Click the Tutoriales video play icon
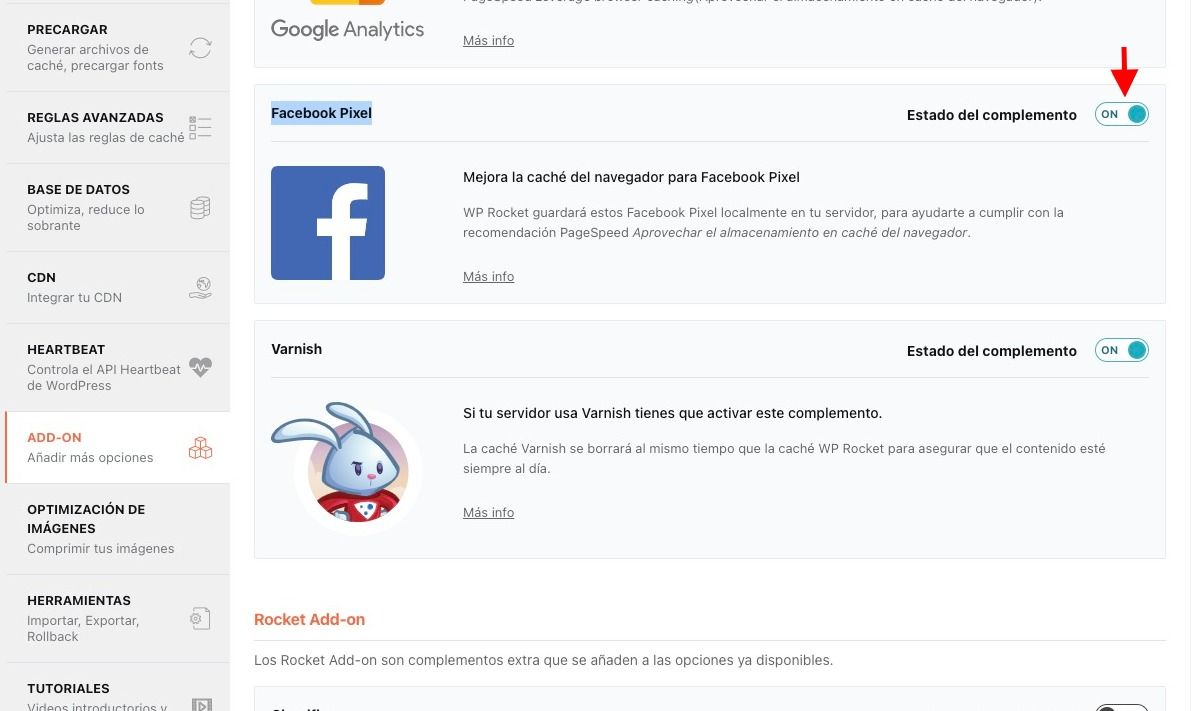The image size is (1191, 711). (202, 704)
